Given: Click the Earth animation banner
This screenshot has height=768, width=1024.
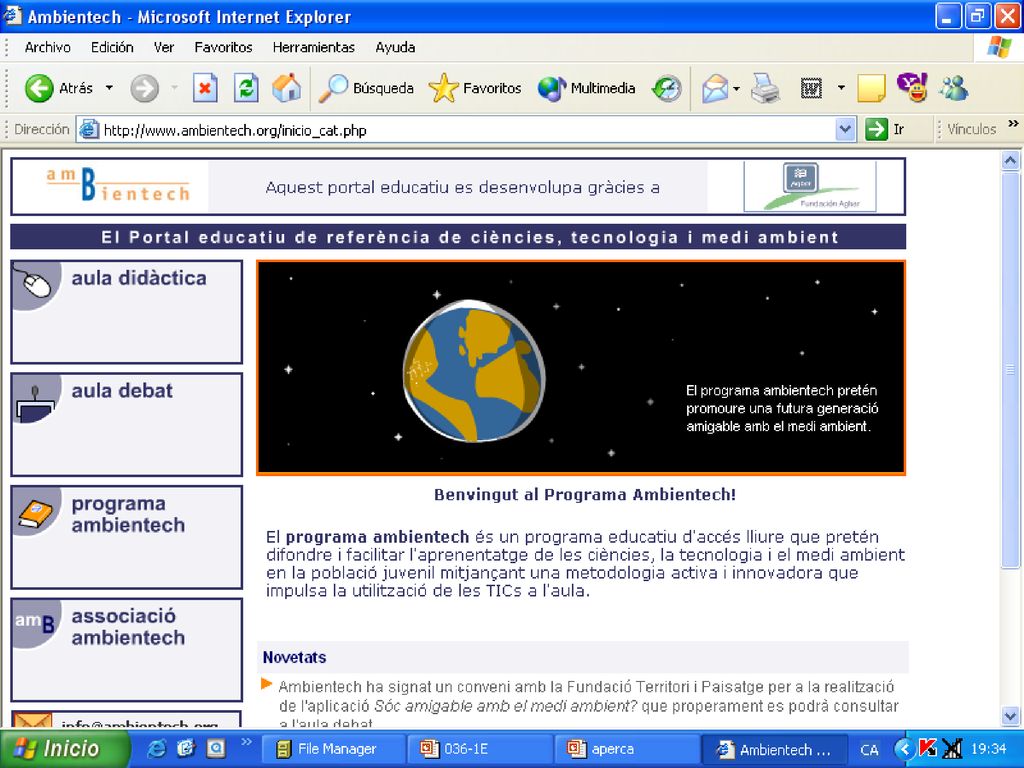Looking at the screenshot, I should (581, 368).
